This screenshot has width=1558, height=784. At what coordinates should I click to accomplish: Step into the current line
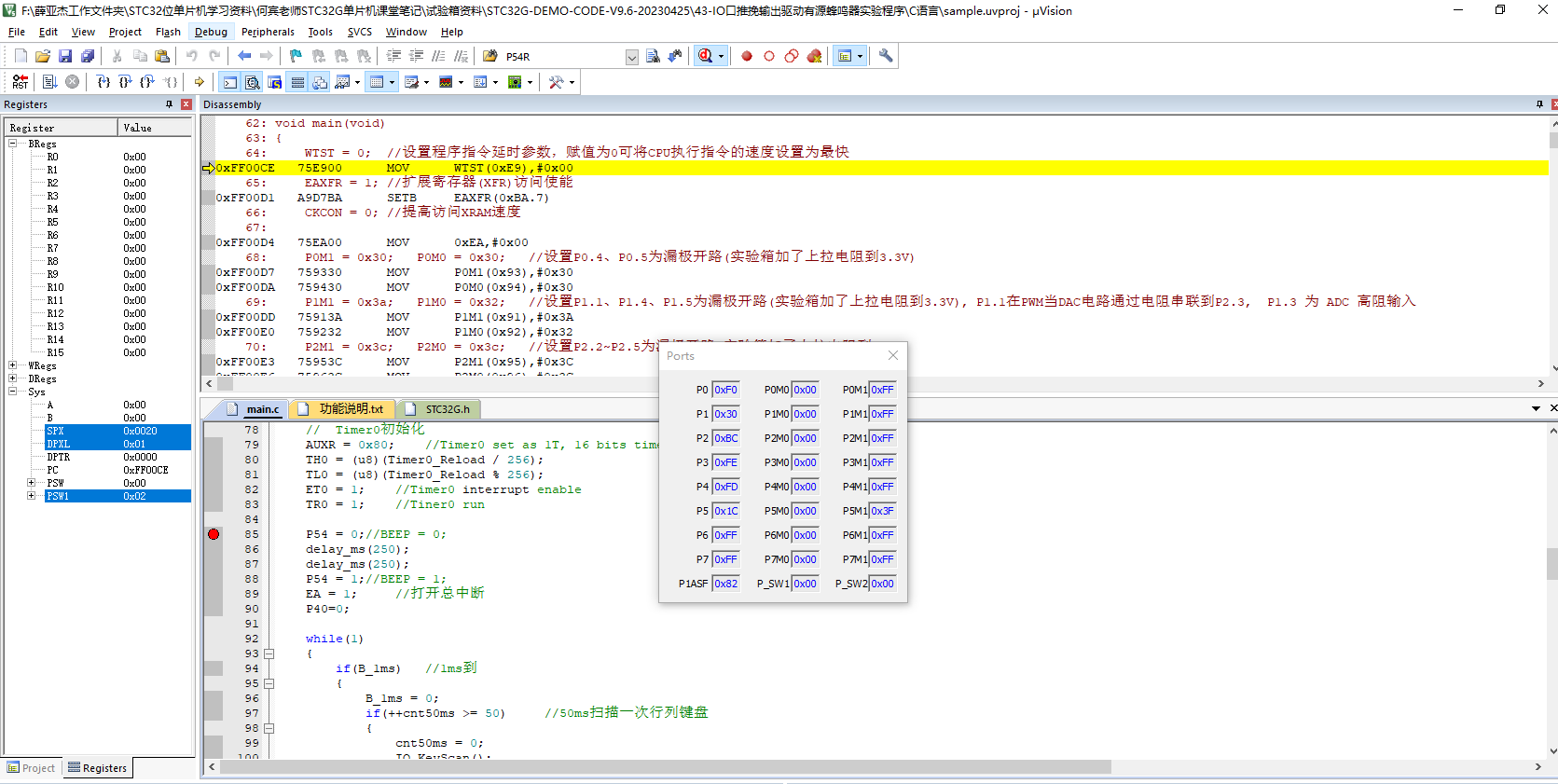(103, 82)
